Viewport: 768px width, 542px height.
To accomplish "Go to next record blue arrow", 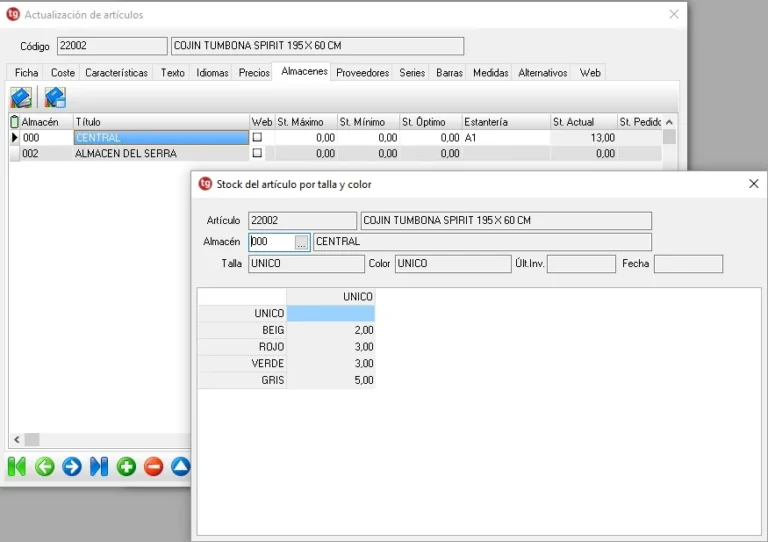I will coord(72,466).
